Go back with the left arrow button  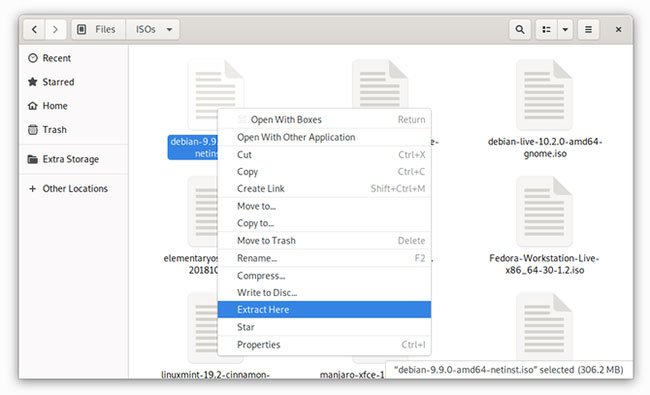pyautogui.click(x=34, y=29)
